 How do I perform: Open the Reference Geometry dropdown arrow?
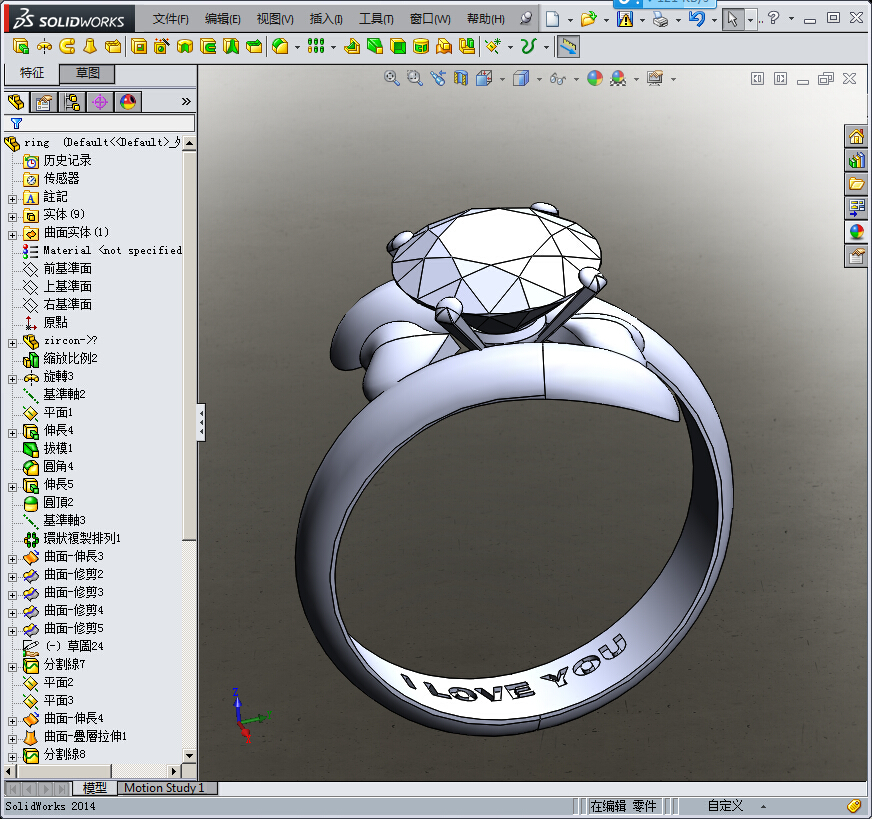pos(510,47)
